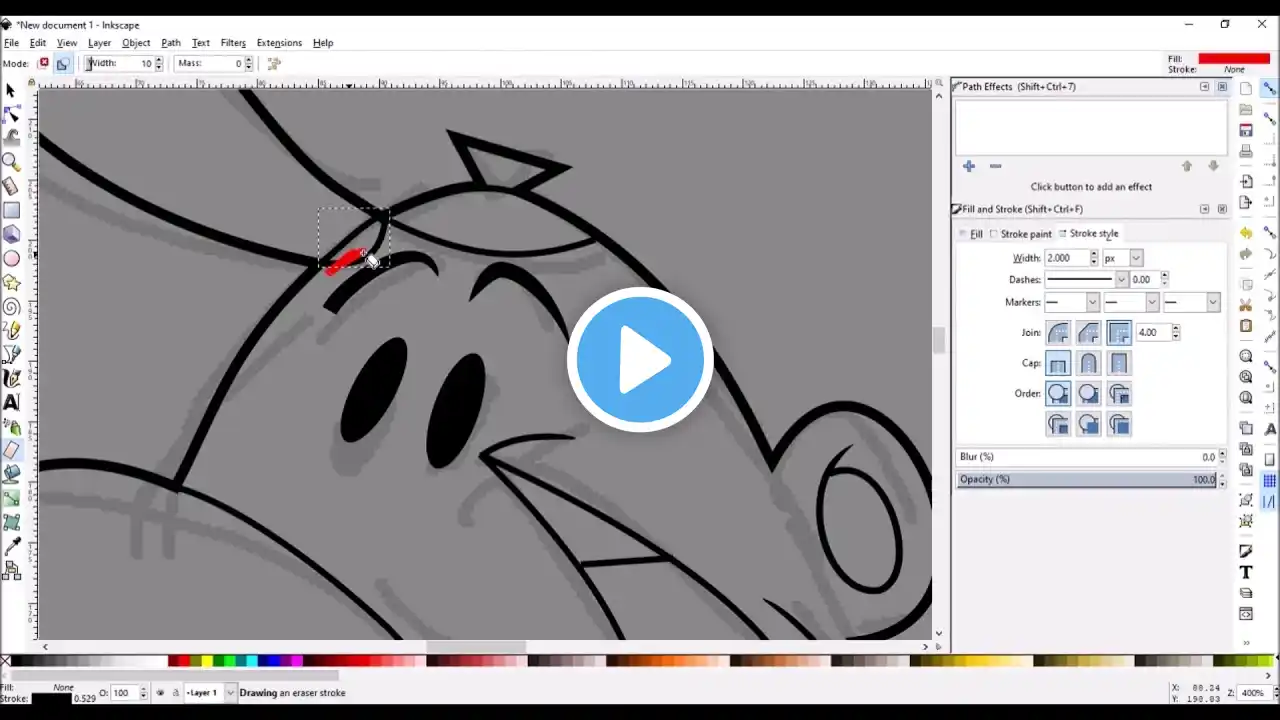Select the Connector tool
The width and height of the screenshot is (1280, 720).
[11, 570]
